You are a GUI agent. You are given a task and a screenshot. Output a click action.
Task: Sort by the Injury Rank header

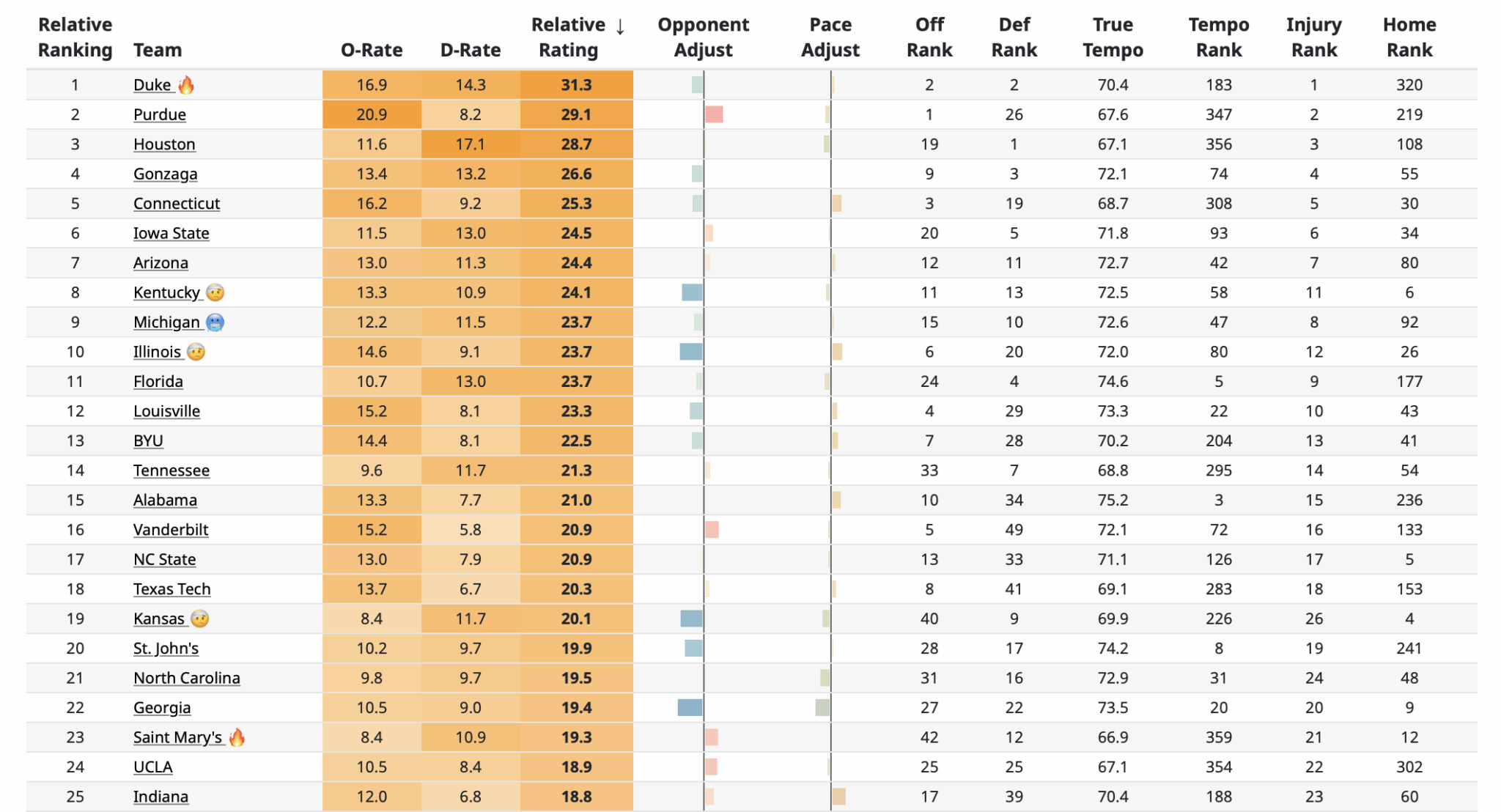coord(1313,37)
